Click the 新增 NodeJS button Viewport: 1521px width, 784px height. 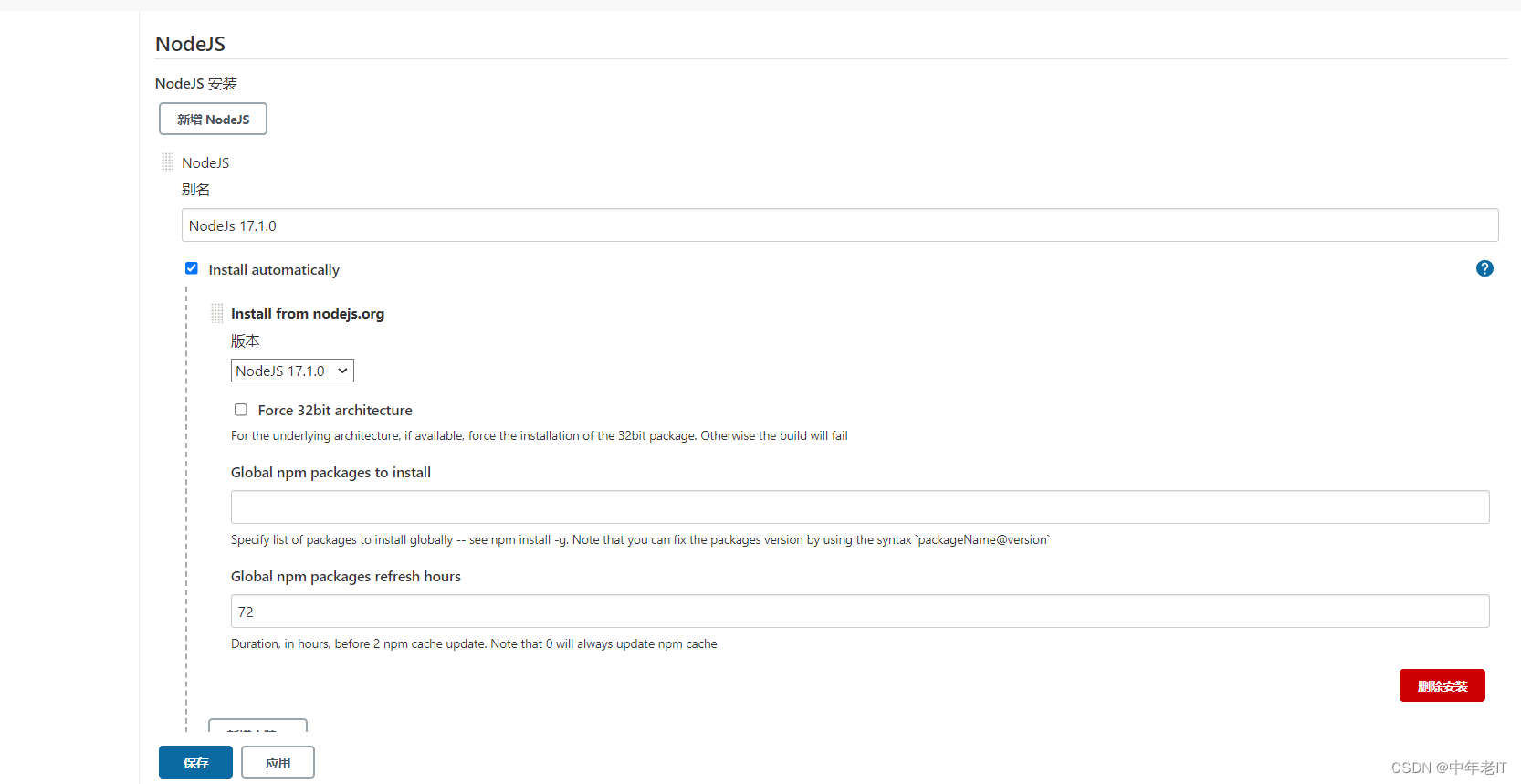(213, 119)
